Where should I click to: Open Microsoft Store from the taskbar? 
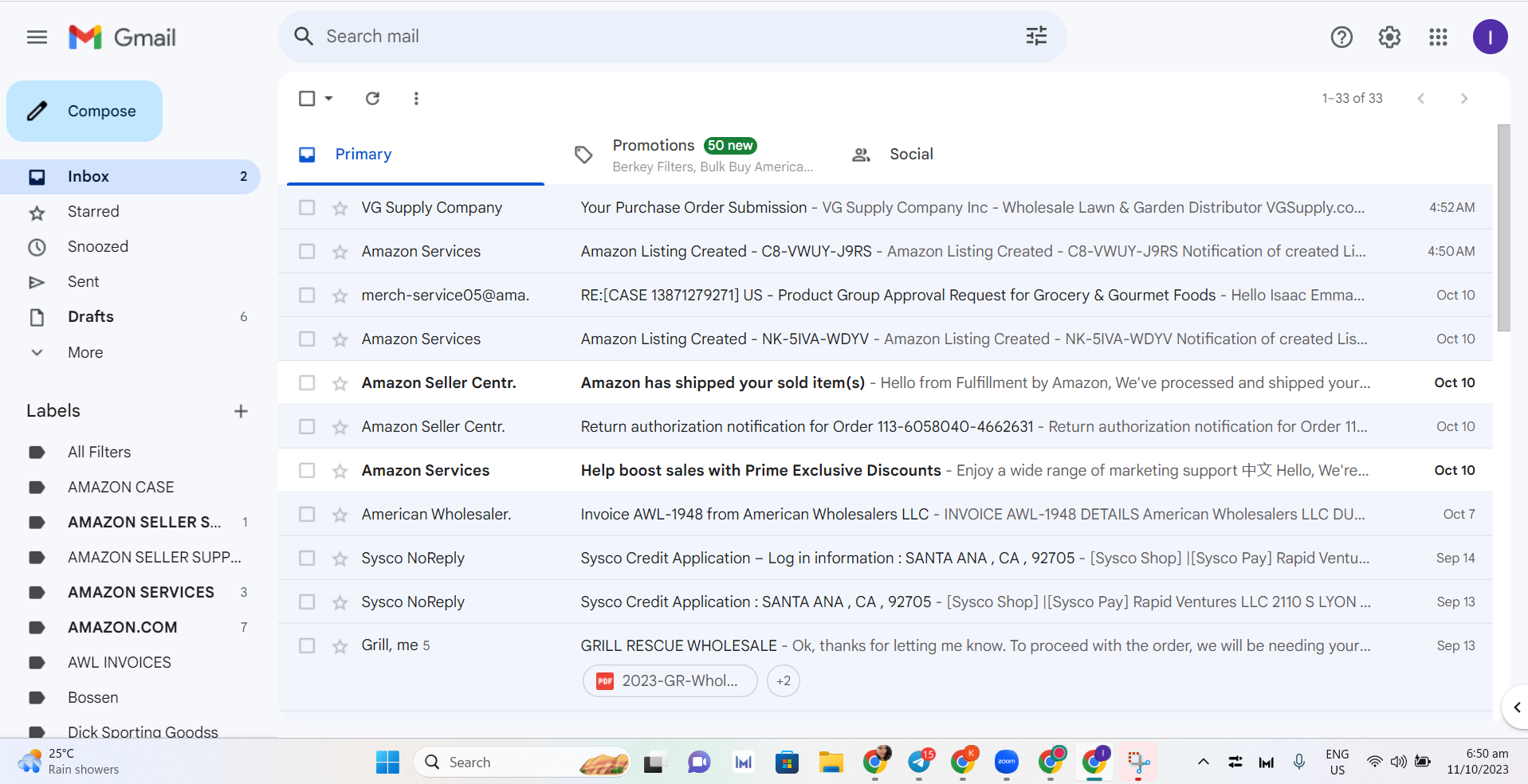click(x=787, y=762)
